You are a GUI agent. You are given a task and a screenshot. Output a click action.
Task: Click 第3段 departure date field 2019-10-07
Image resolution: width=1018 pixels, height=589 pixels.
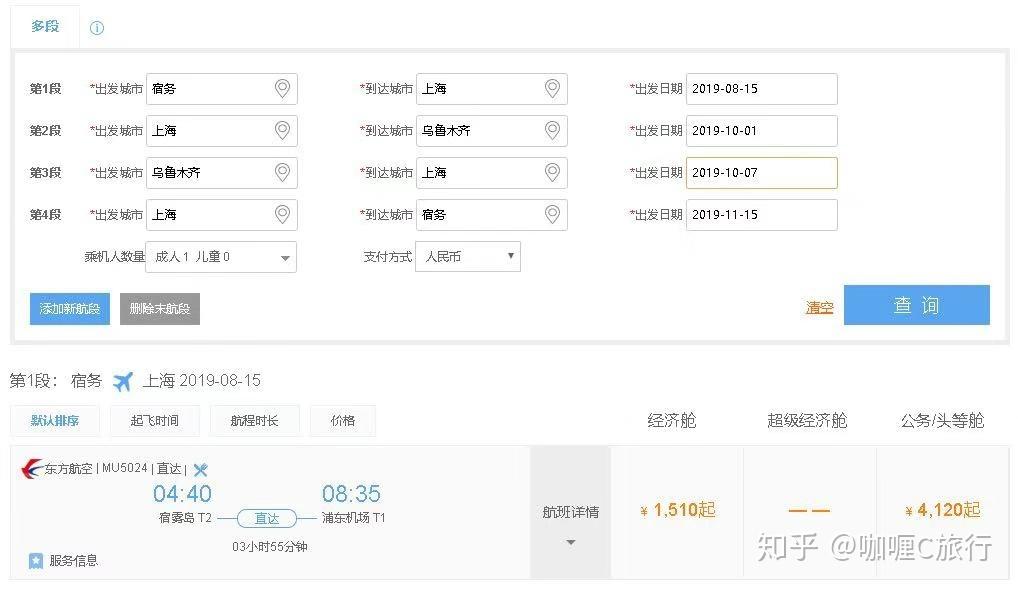coord(762,173)
